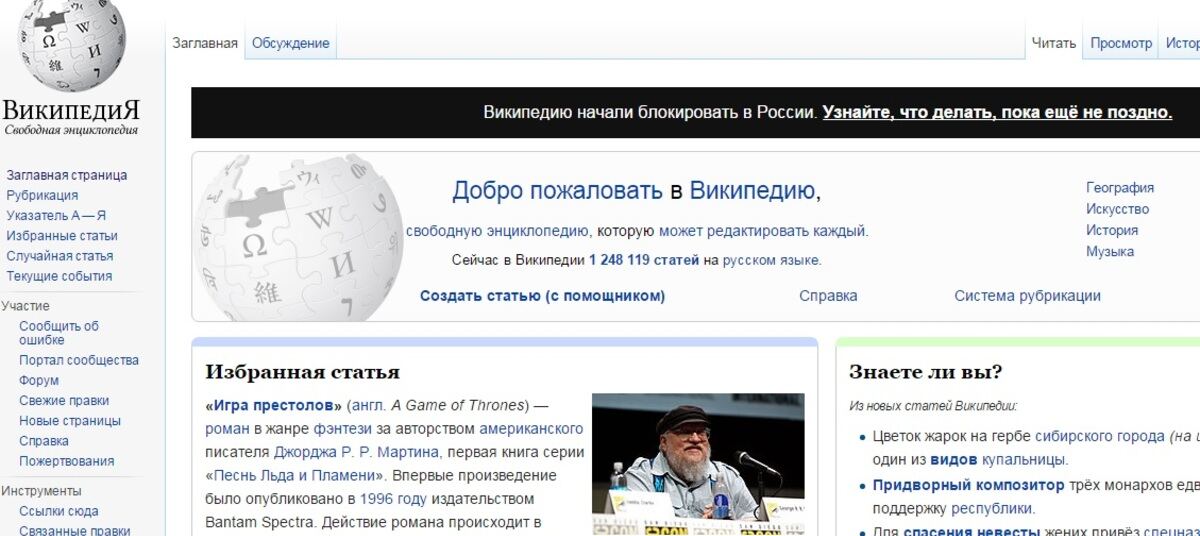The width and height of the screenshot is (1200, 536).
Task: Open George Martin photo thumbnail
Action: click(698, 464)
